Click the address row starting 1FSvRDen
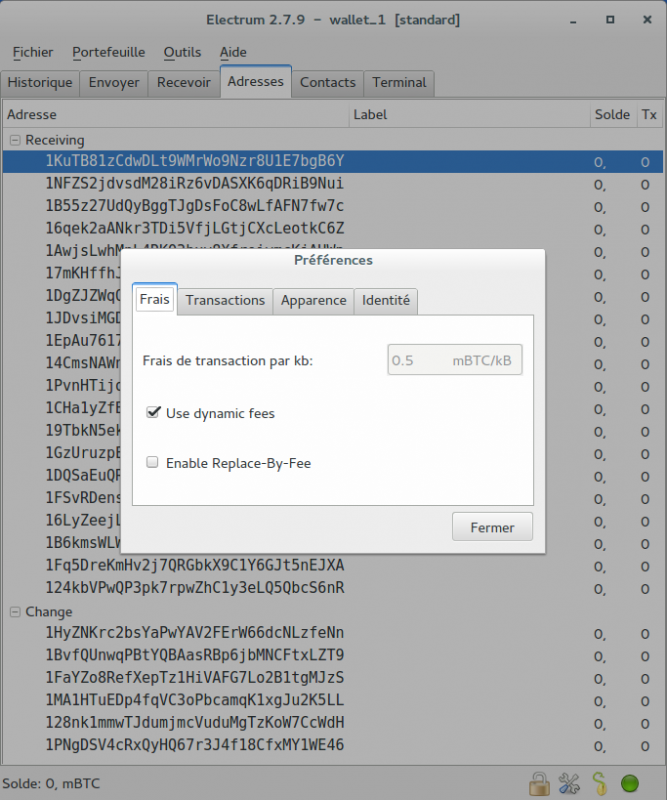This screenshot has height=800, width=667. tap(83, 498)
